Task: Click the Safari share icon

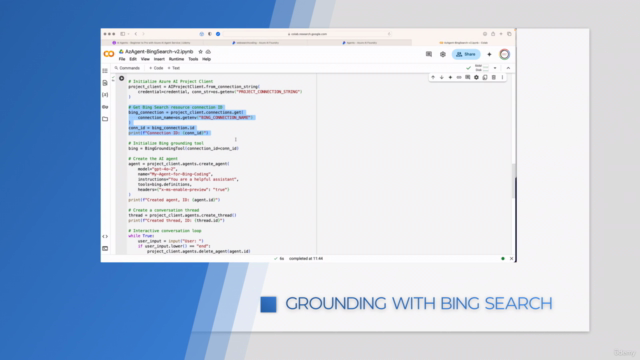Action: tap(493, 34)
